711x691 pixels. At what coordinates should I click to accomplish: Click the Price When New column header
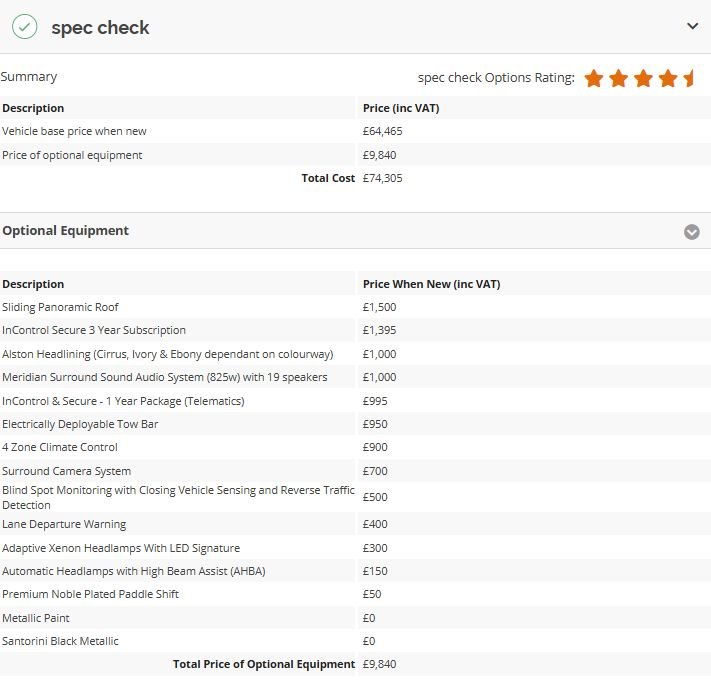pyautogui.click(x=431, y=284)
